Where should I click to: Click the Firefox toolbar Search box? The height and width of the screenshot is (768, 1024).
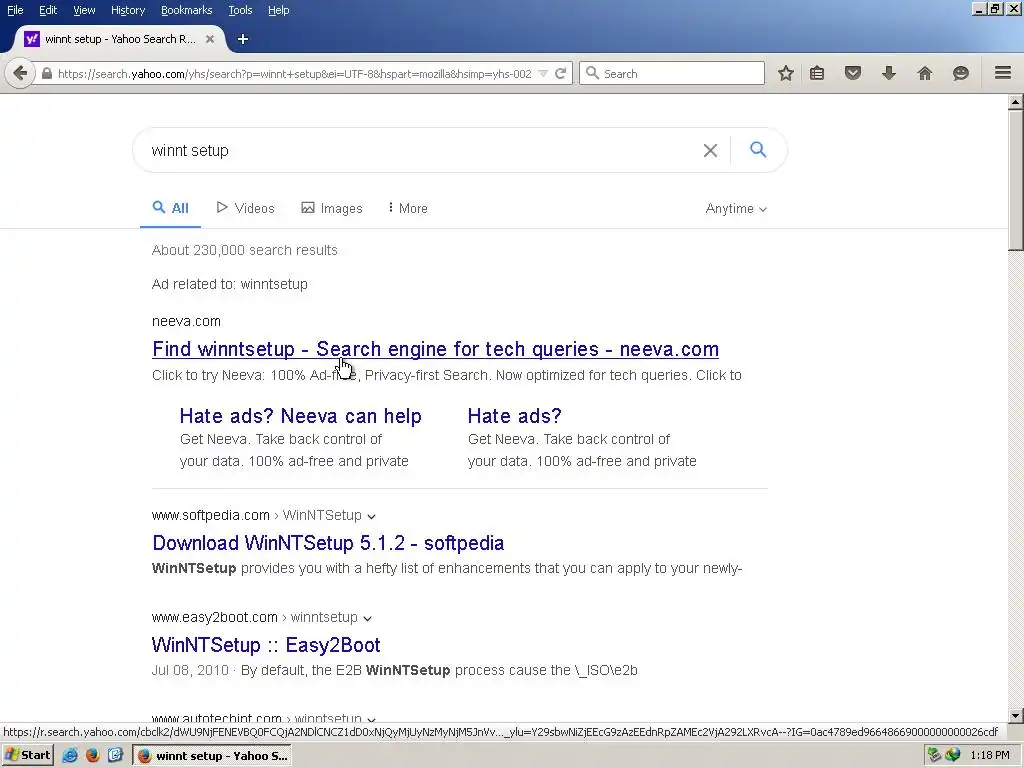[x=672, y=73]
